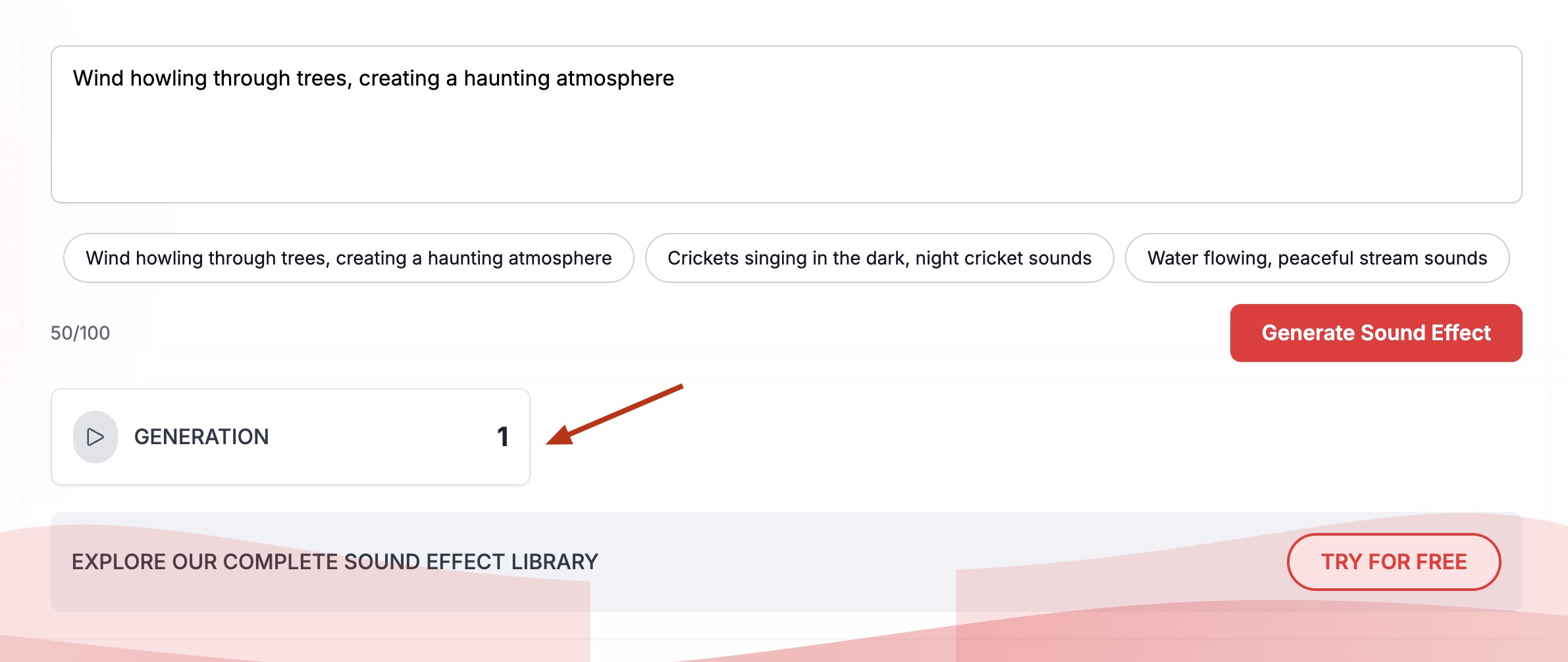Open the TRY FOR FREE link

point(1394,562)
